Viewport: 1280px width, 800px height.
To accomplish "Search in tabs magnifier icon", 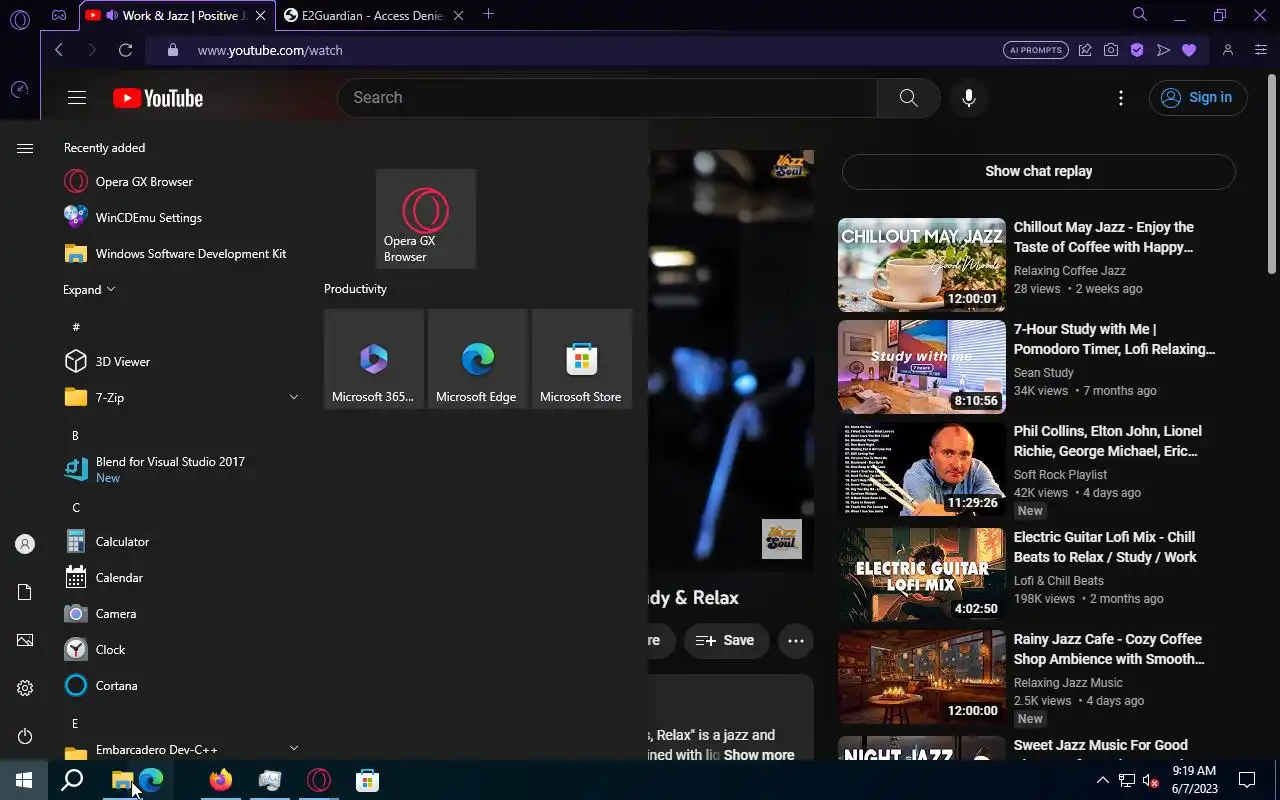I will [1139, 15].
